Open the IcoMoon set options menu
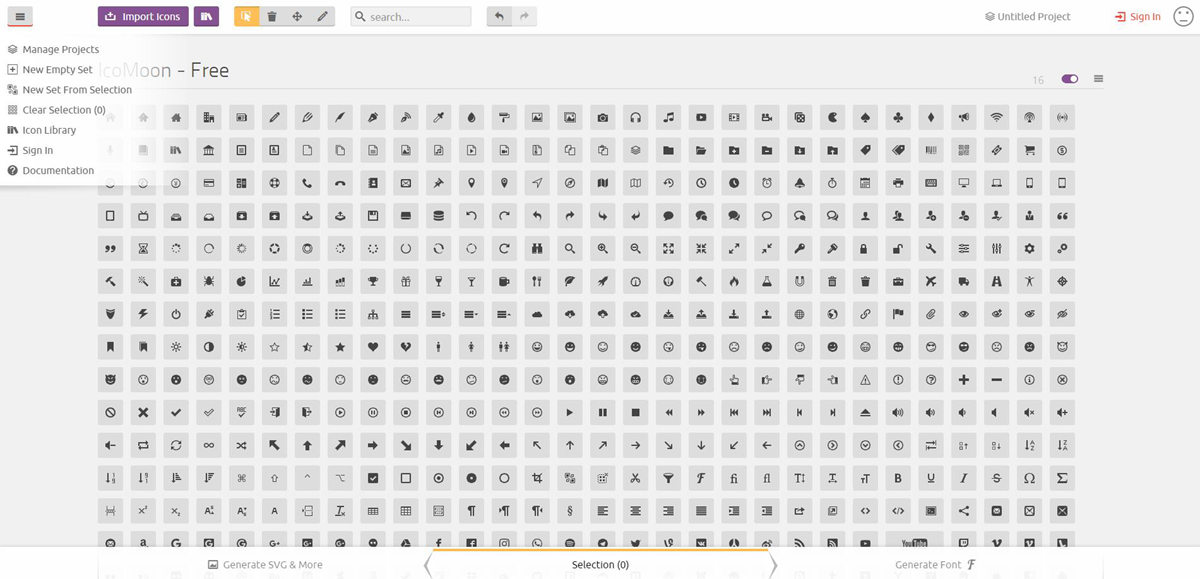Viewport: 1200px width, 579px height. point(1099,79)
